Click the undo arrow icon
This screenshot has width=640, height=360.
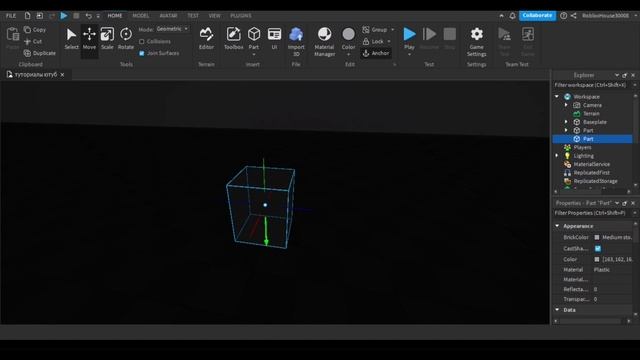(x=88, y=16)
